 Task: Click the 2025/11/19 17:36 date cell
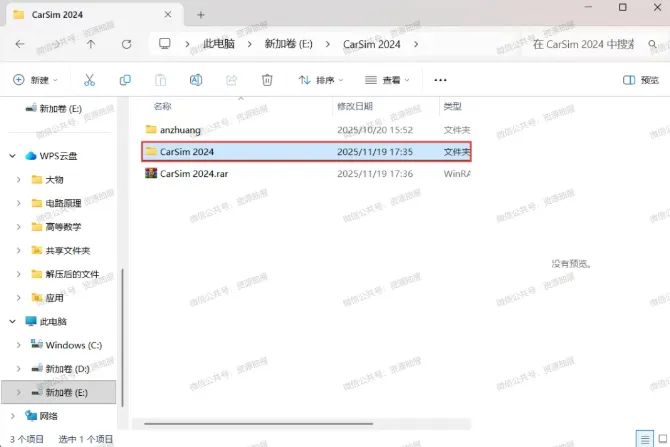[375, 174]
